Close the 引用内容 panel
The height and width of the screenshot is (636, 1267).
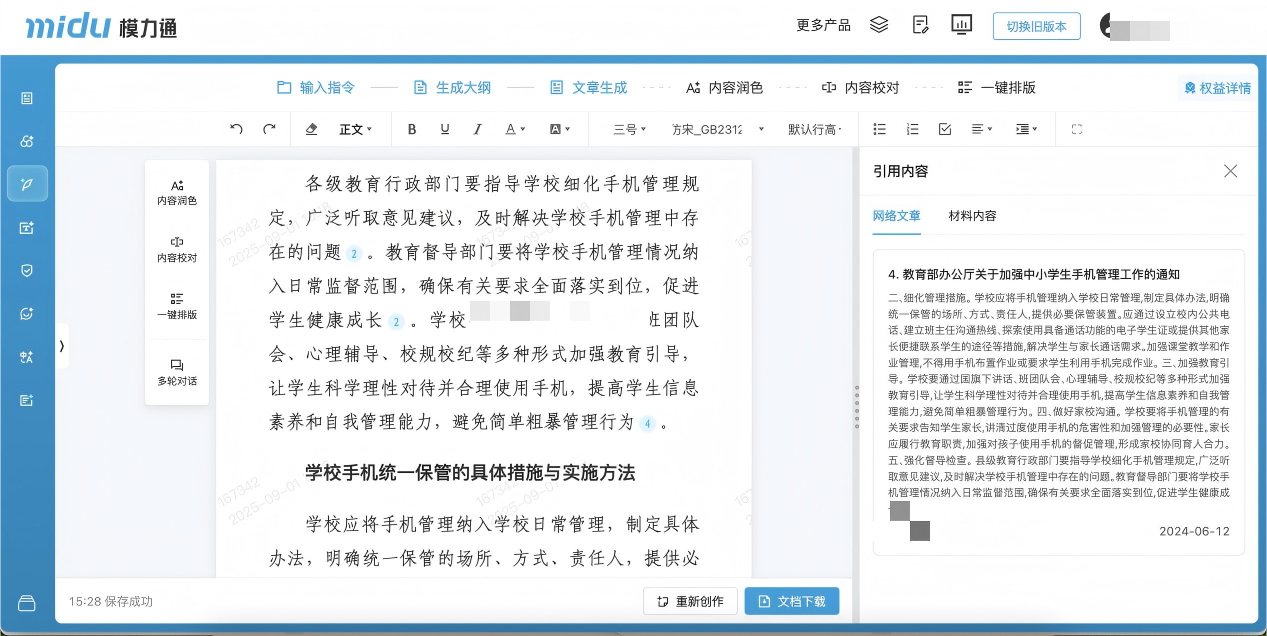tap(1230, 171)
